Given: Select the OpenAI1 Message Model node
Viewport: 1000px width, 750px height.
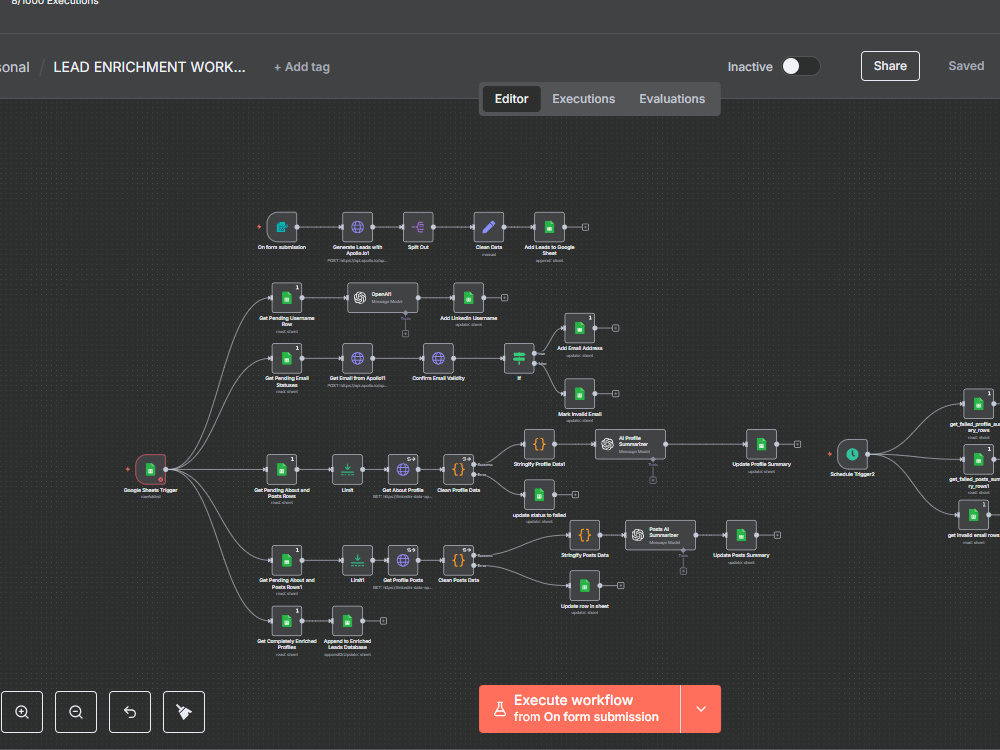Looking at the screenshot, I should [383, 298].
